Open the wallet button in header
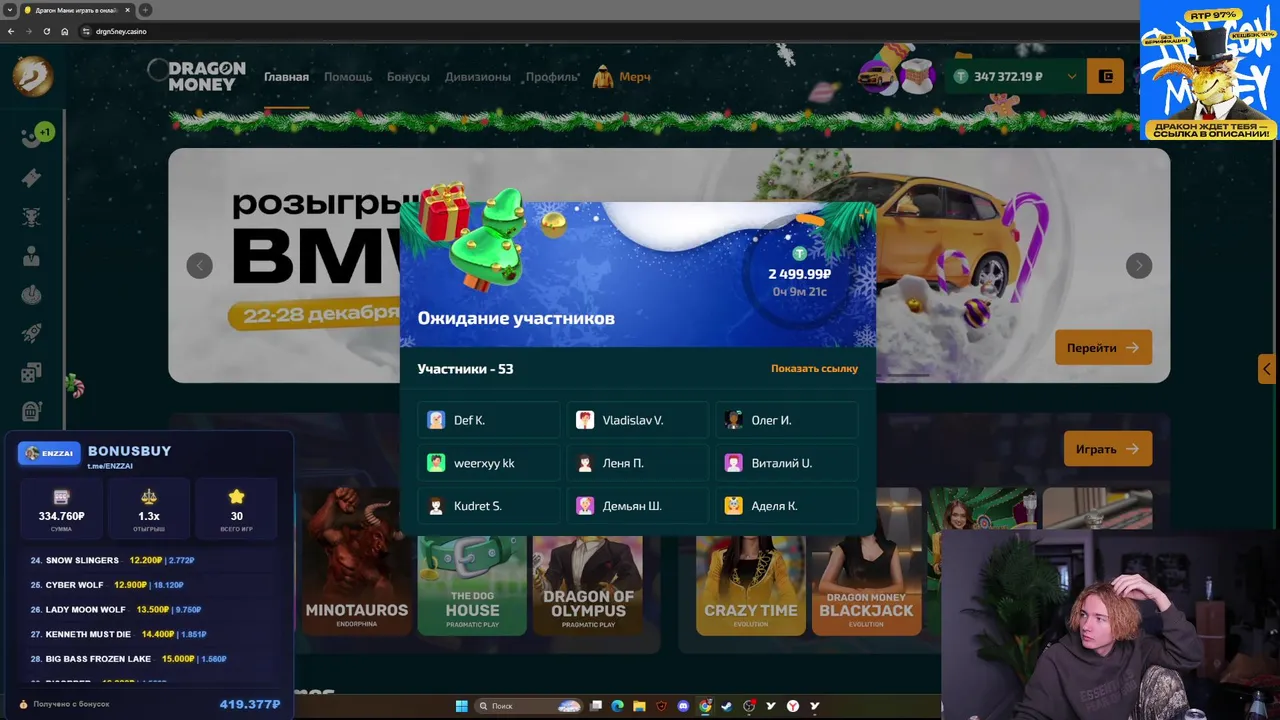Screen dimensions: 1280x720 [x=1106, y=76]
